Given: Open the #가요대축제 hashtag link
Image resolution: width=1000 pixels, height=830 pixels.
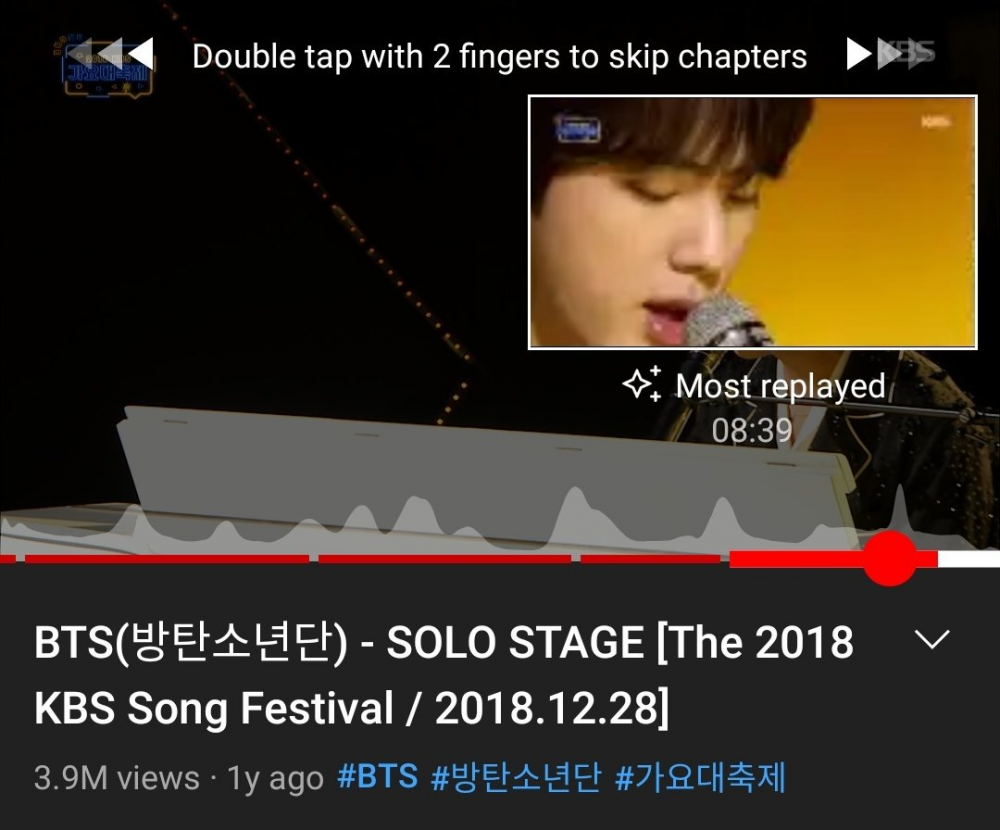Looking at the screenshot, I should 700,777.
